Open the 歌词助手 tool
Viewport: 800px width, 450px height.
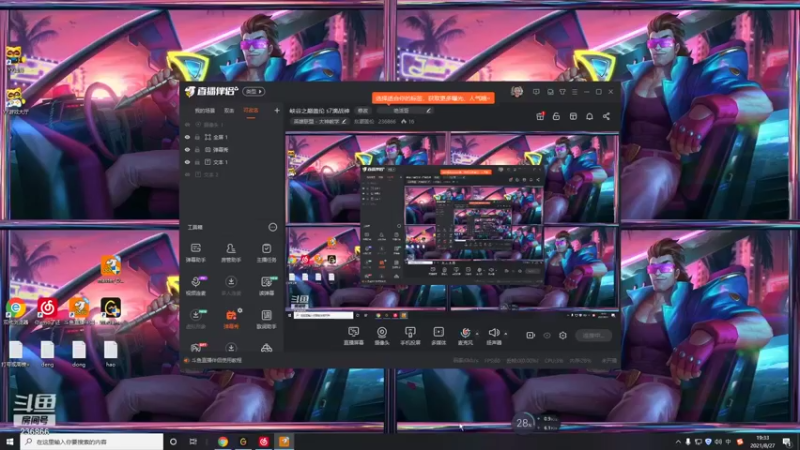coord(266,319)
